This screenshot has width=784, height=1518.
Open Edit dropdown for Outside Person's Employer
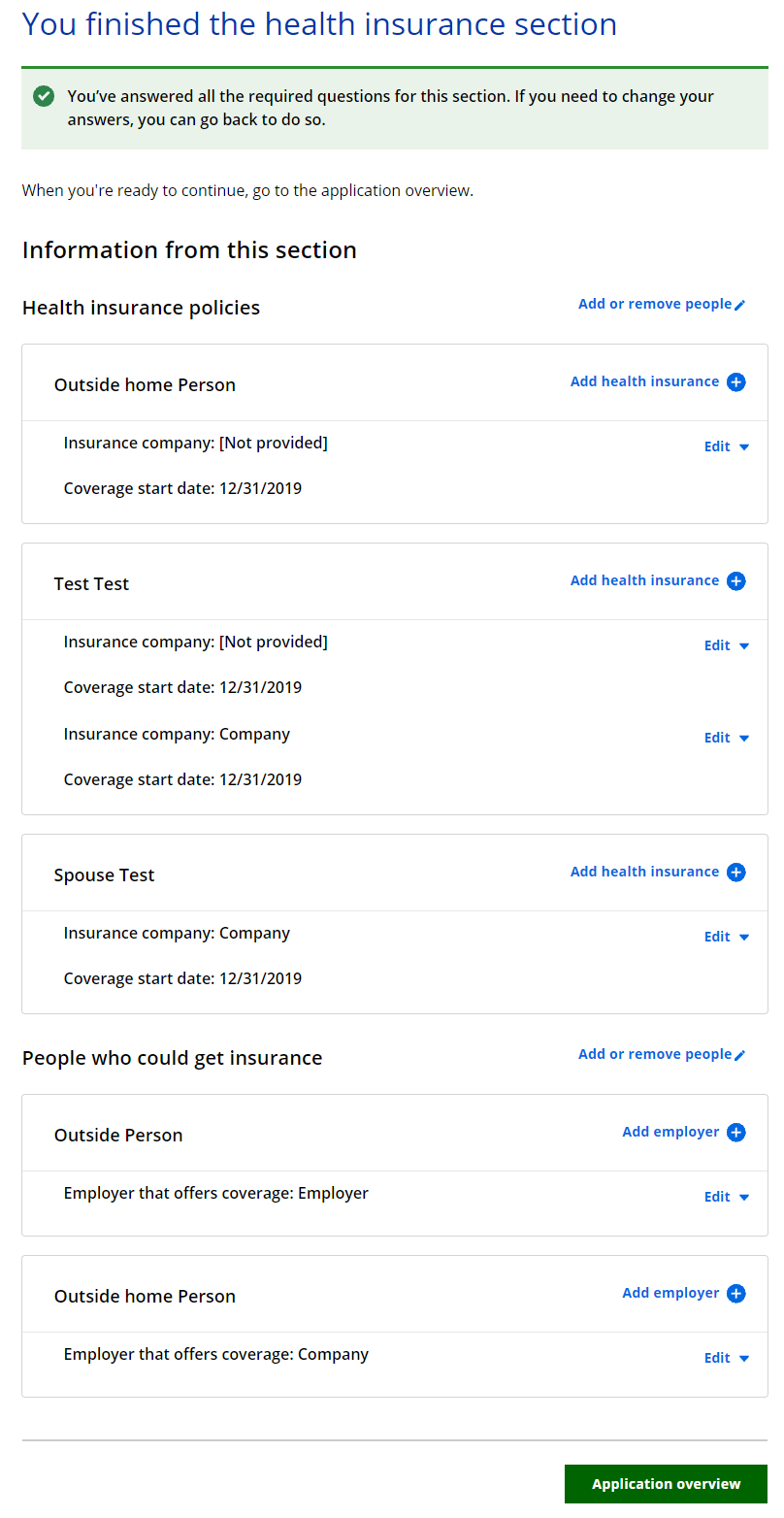point(727,1198)
